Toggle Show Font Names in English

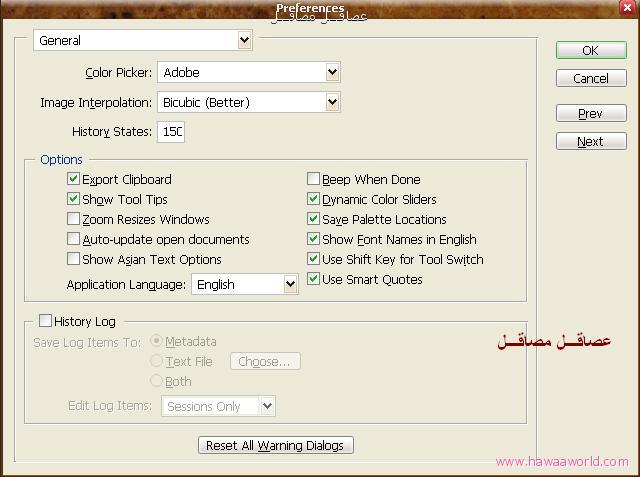click(x=313, y=239)
